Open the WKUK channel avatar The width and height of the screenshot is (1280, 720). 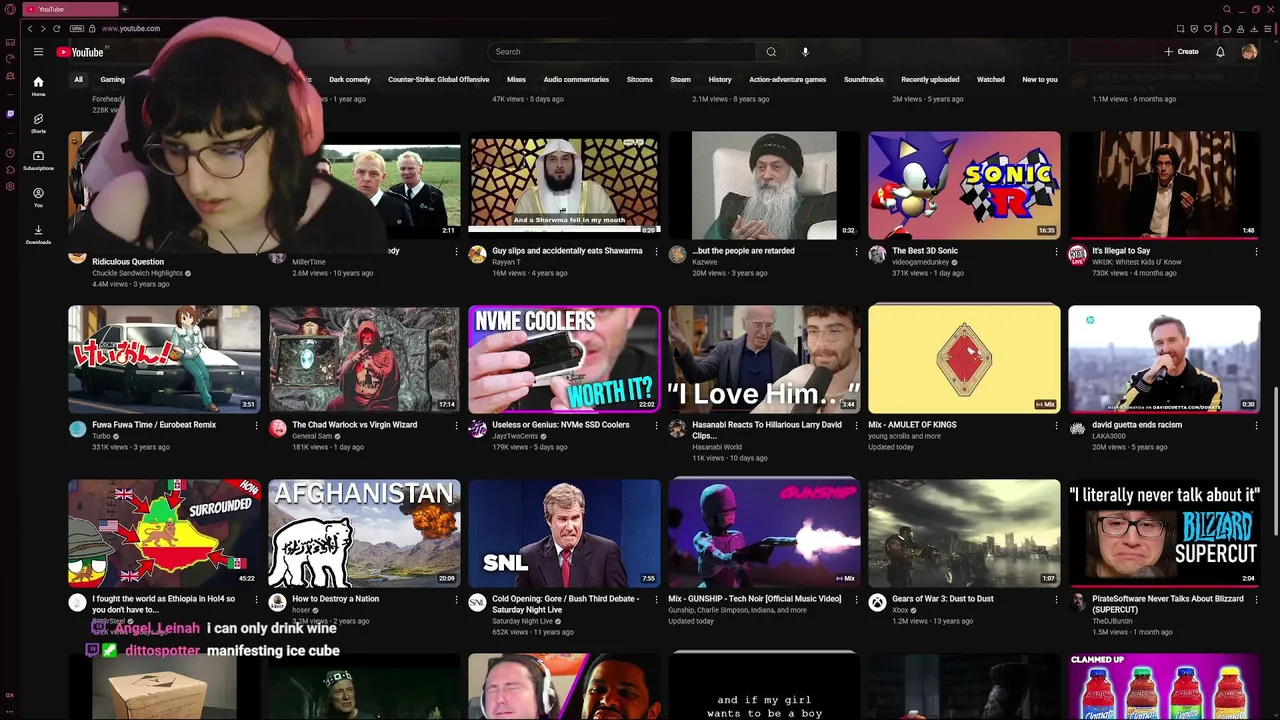[x=1077, y=255]
